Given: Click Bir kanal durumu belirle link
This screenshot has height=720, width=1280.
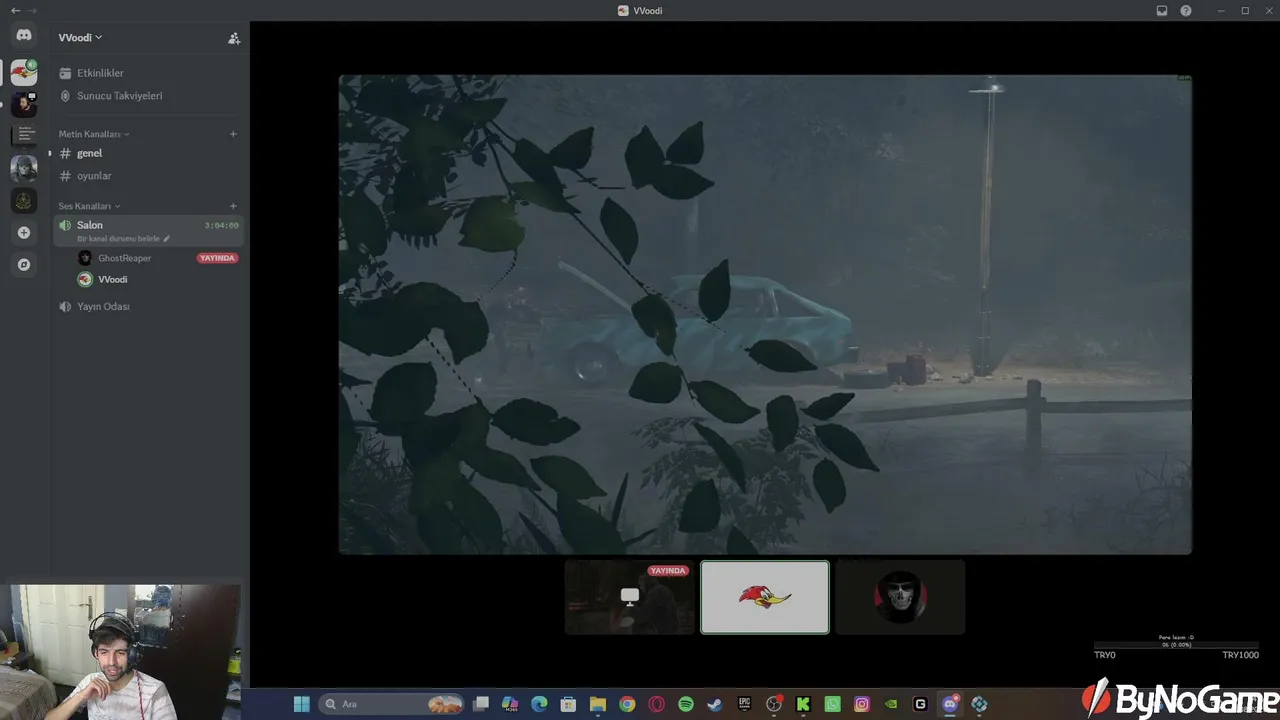Looking at the screenshot, I should [x=119, y=239].
